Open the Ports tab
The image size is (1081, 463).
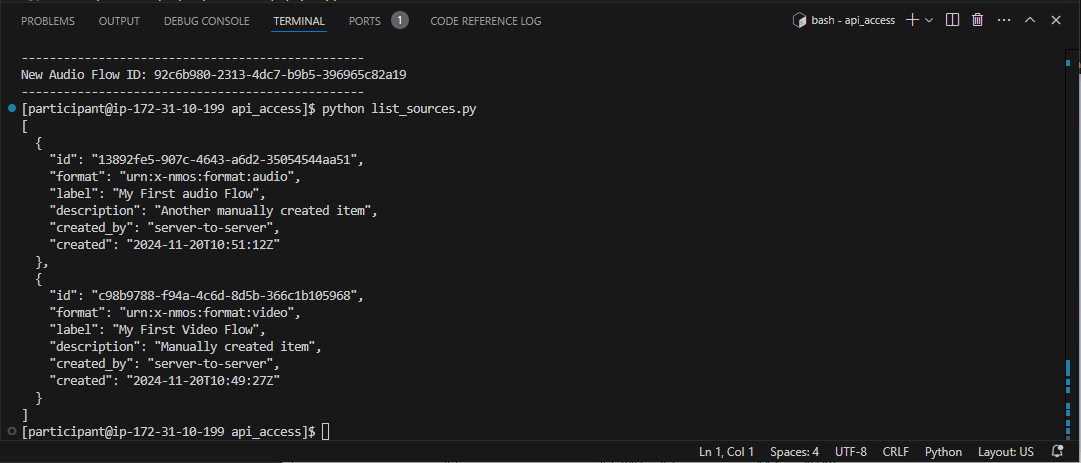tap(365, 21)
